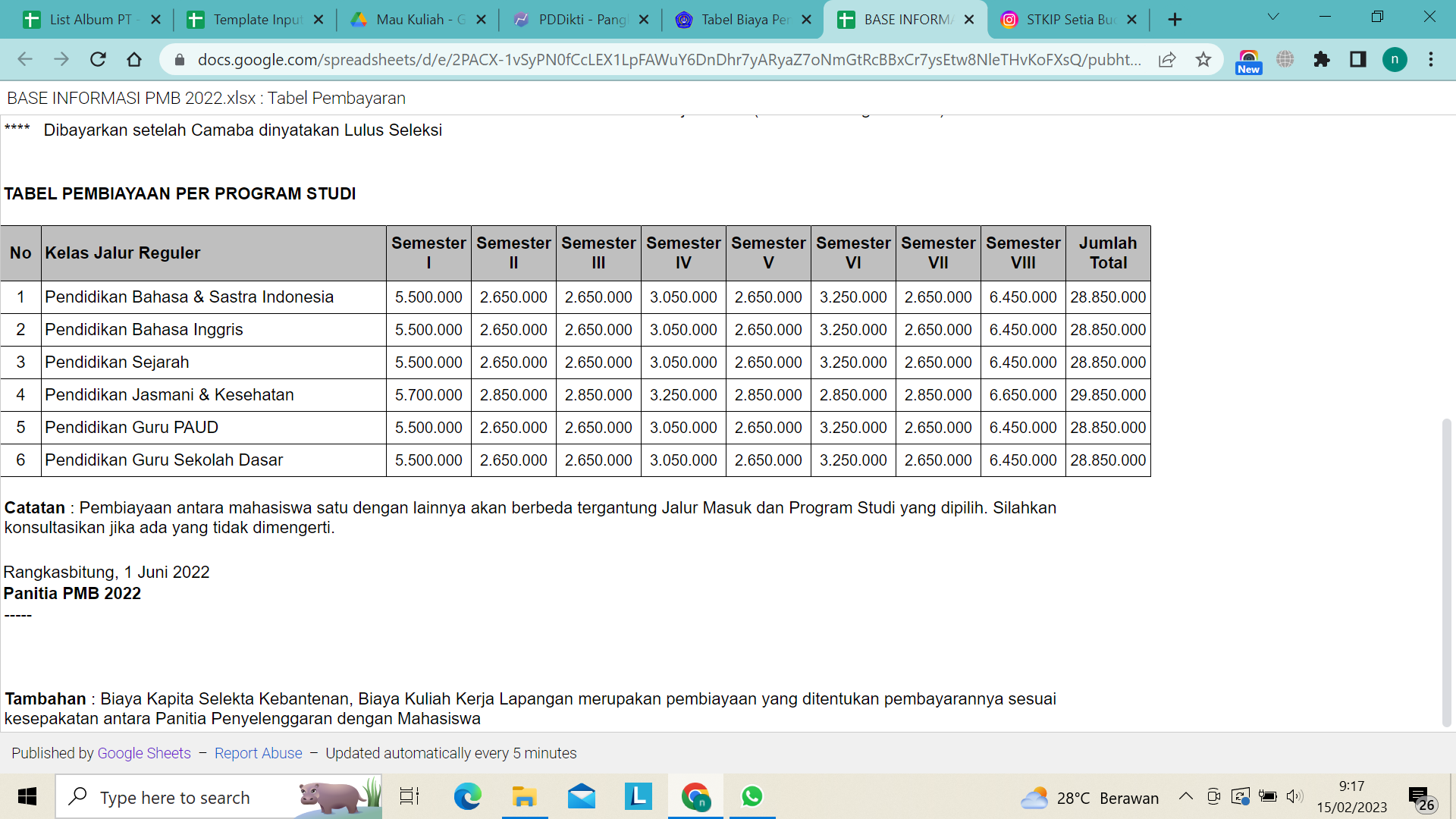Open WhatsApp from the taskbar
1456x819 pixels.
752,796
